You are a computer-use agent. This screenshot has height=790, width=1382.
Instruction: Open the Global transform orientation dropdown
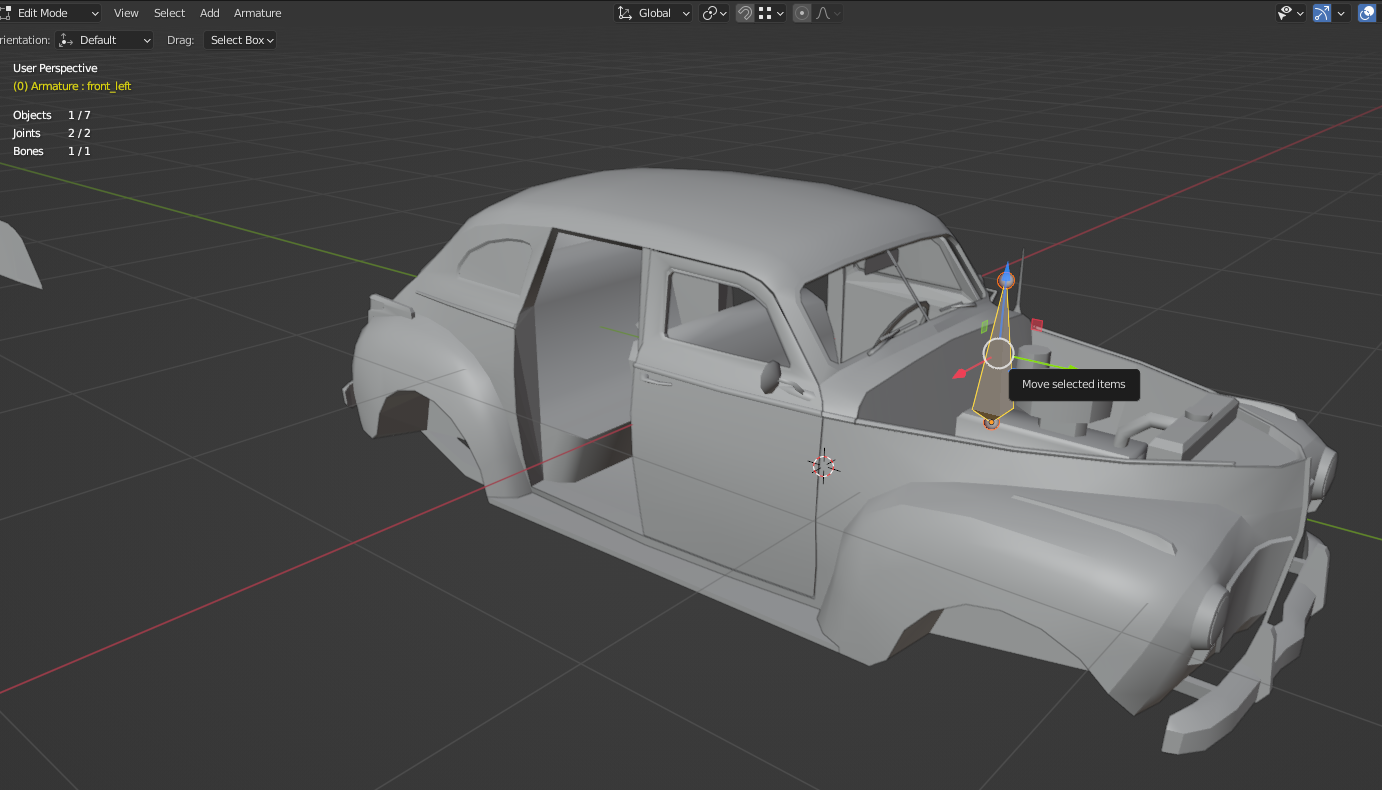point(654,13)
